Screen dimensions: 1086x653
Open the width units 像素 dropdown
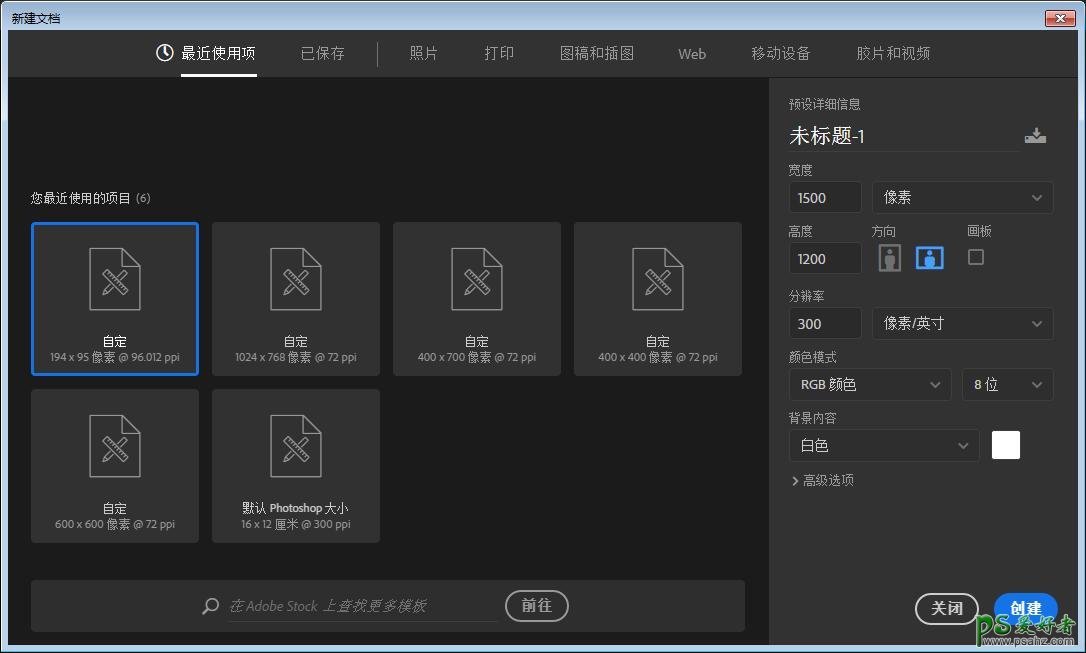[962, 198]
